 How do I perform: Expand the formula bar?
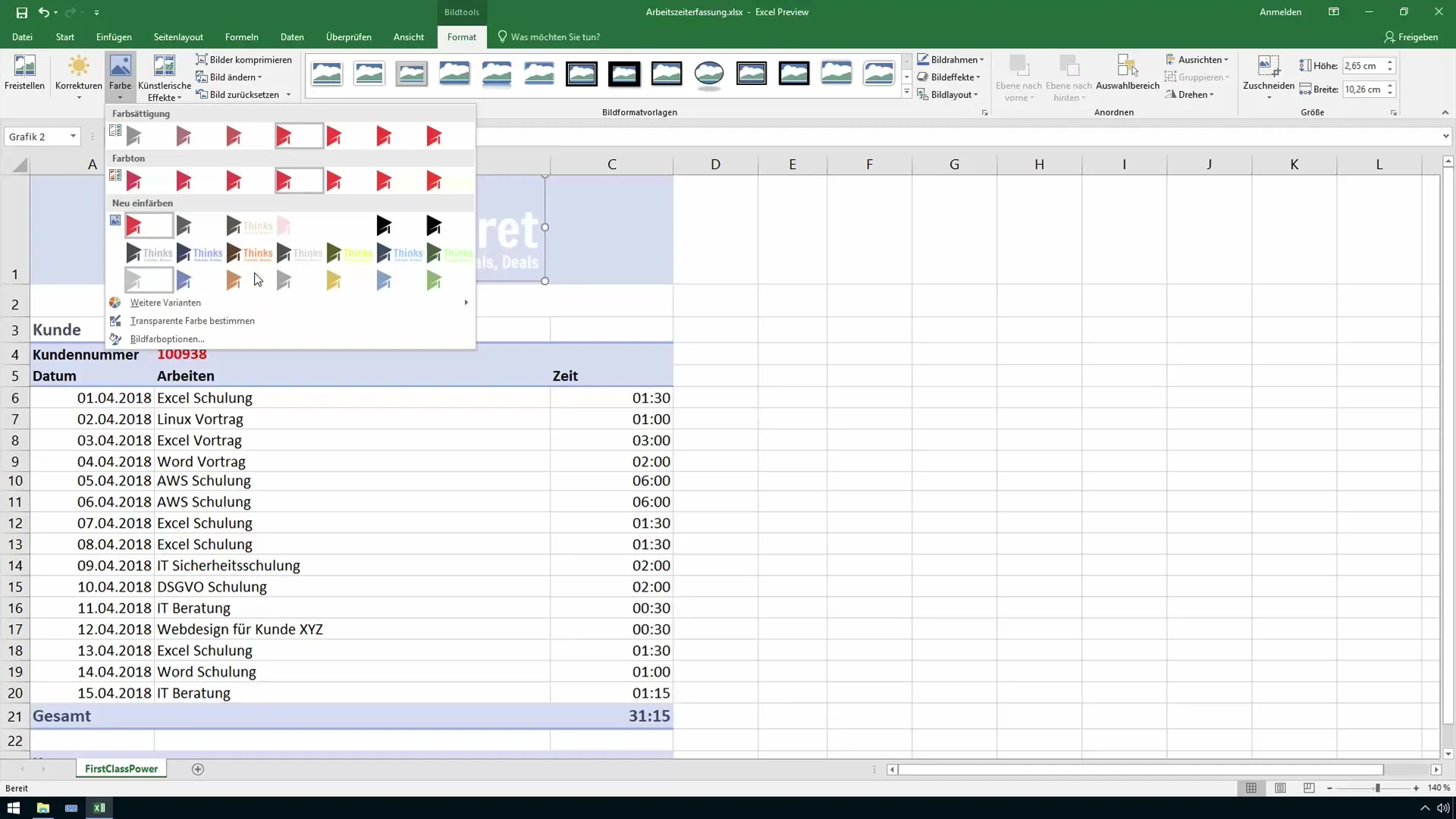[1445, 136]
